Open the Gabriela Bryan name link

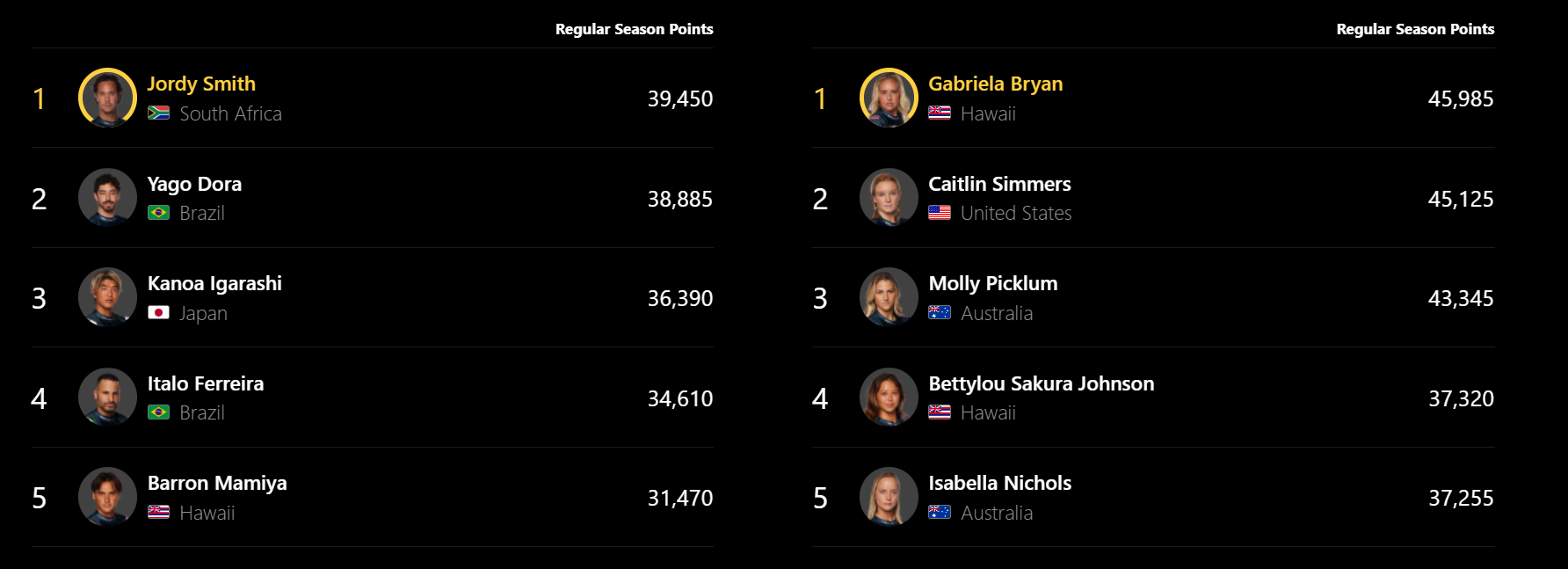click(x=996, y=84)
